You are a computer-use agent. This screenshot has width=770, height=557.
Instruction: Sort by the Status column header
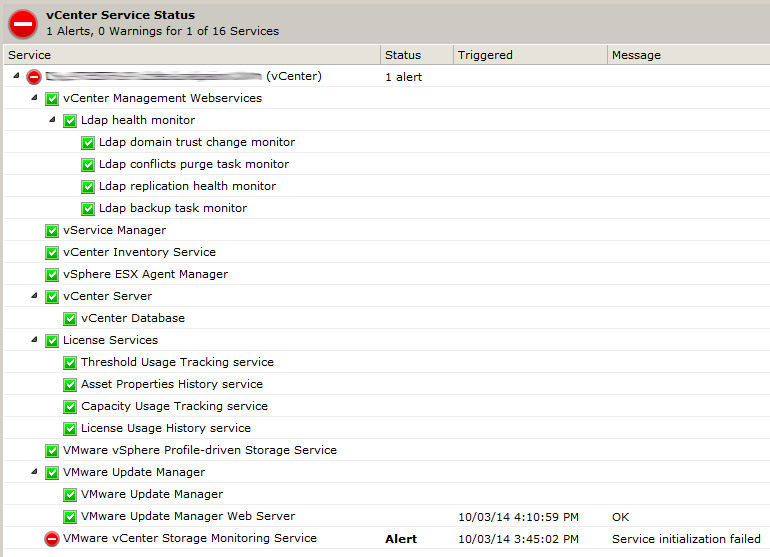pyautogui.click(x=417, y=55)
